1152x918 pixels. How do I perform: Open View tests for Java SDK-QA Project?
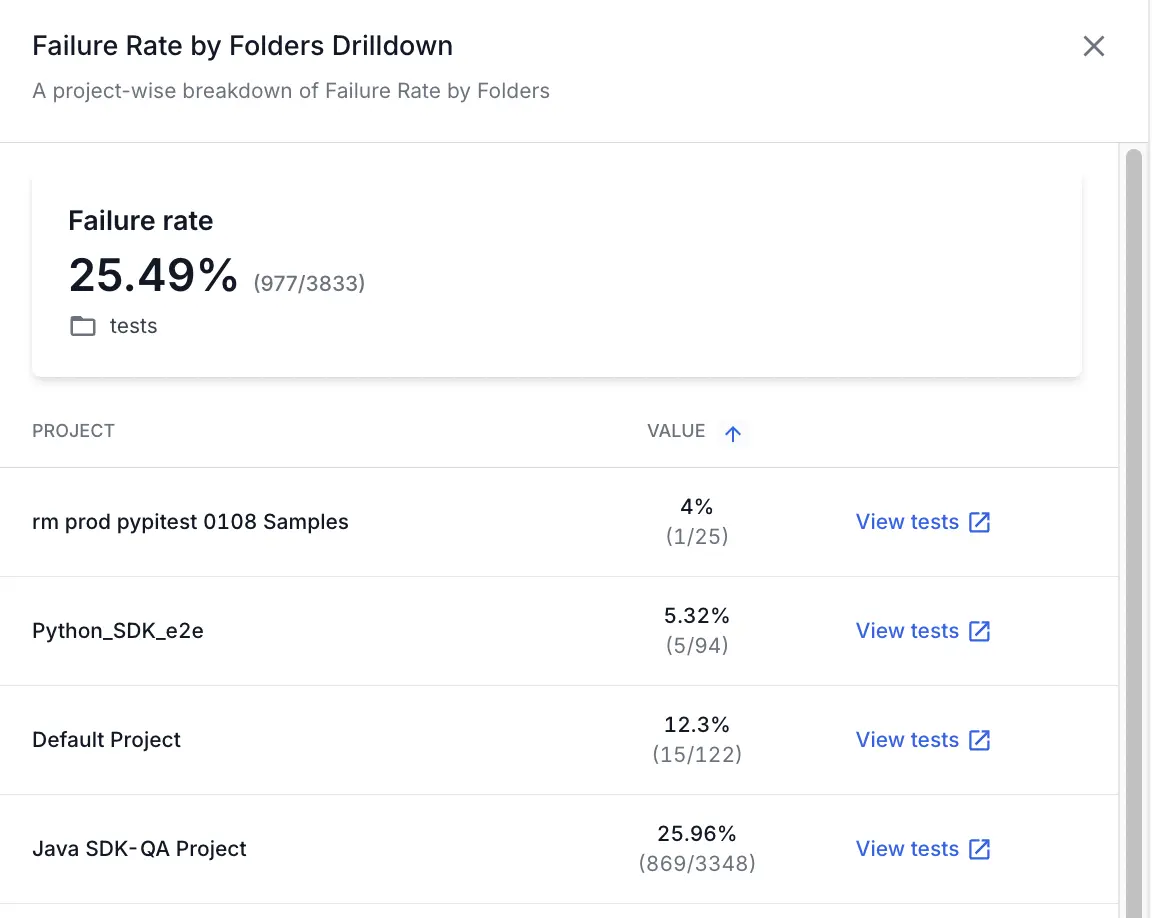tap(907, 849)
